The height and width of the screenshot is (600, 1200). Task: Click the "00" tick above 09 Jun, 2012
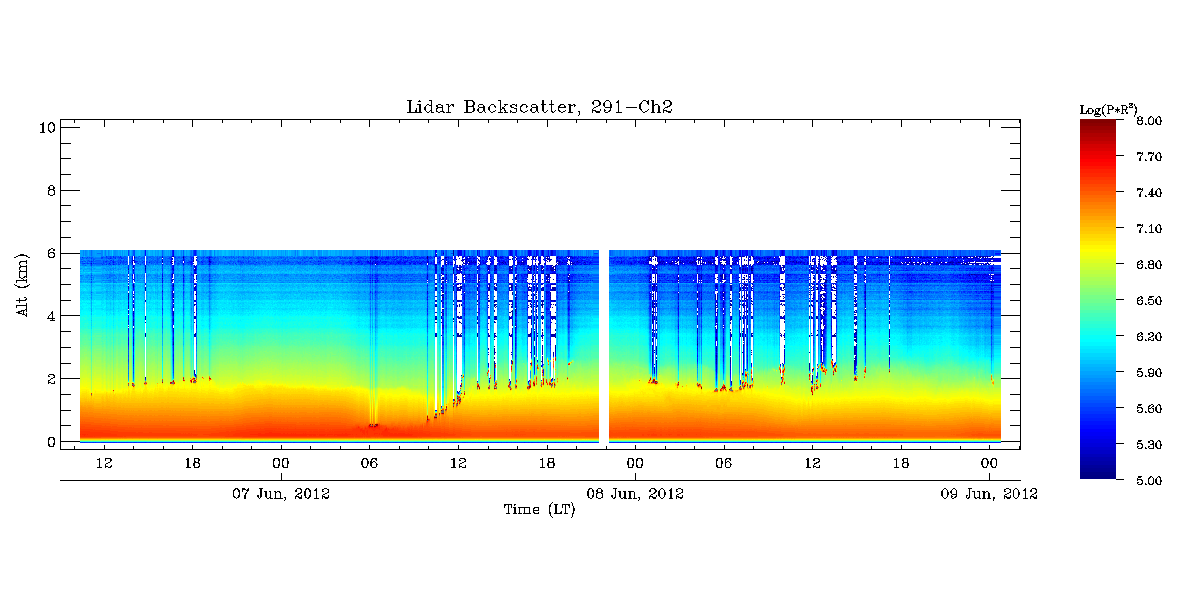[x=989, y=463]
